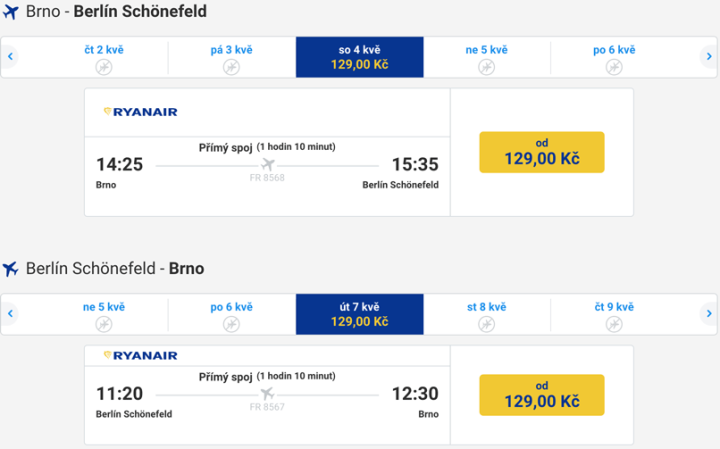Choose čt 9 kvě in return date strip
This screenshot has height=449, width=720.
pos(613,314)
